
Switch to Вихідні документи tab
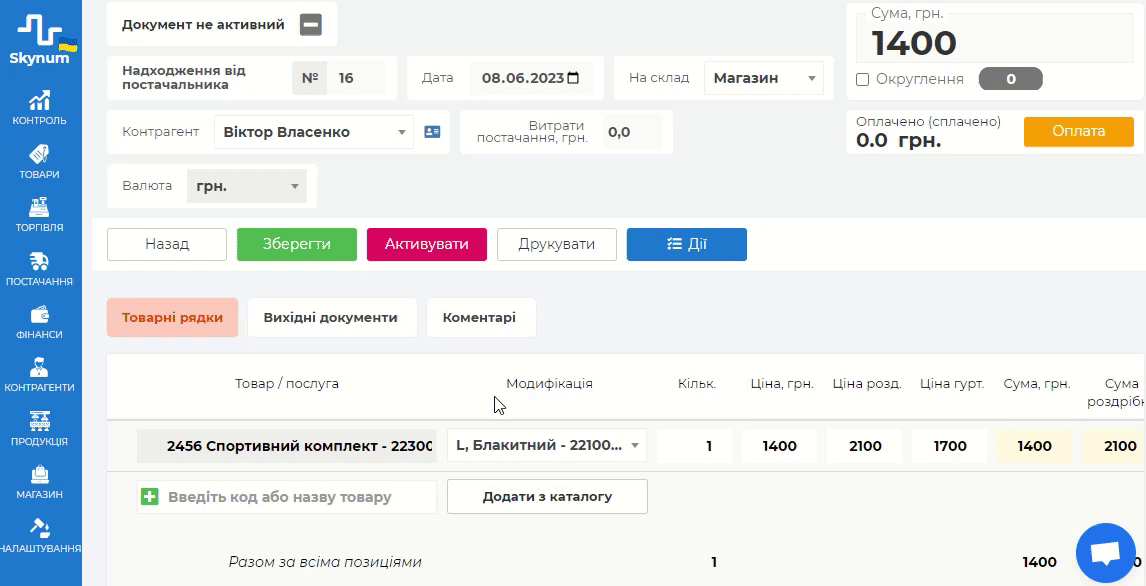point(330,318)
